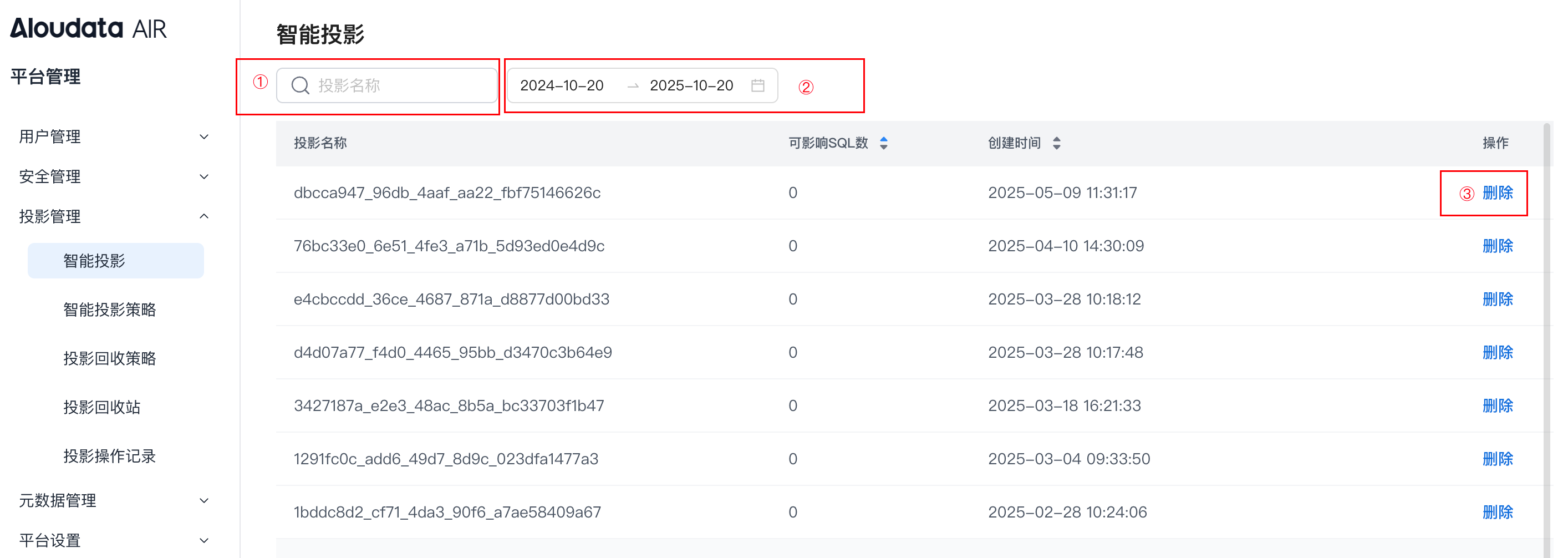Delete projection 76bc33e0_6e51_4fe3_a71b_5d93ed0e4d9c
Image resolution: width=1568 pixels, height=558 pixels.
click(x=1497, y=246)
